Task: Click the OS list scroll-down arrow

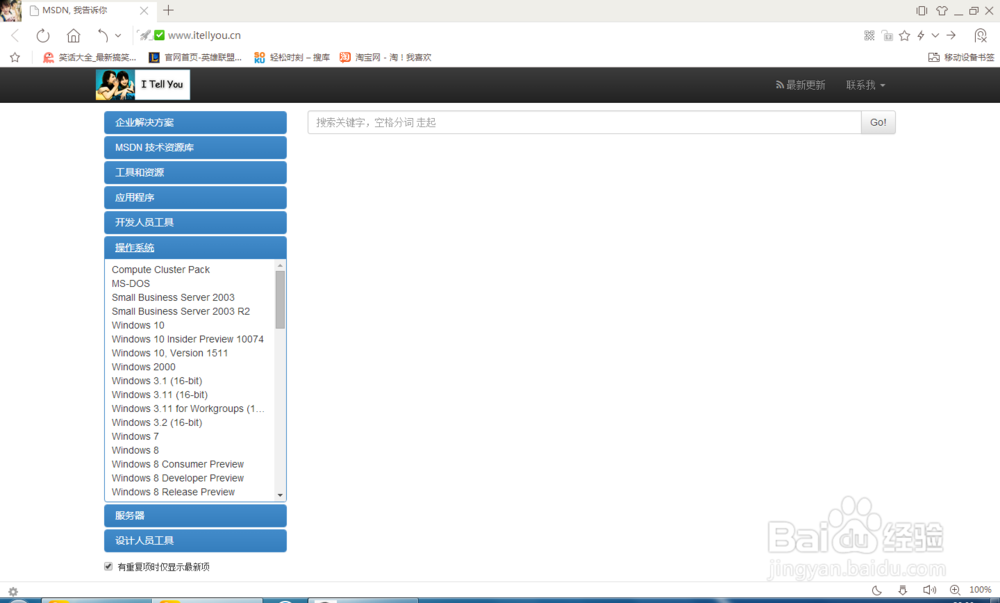Action: click(x=280, y=495)
